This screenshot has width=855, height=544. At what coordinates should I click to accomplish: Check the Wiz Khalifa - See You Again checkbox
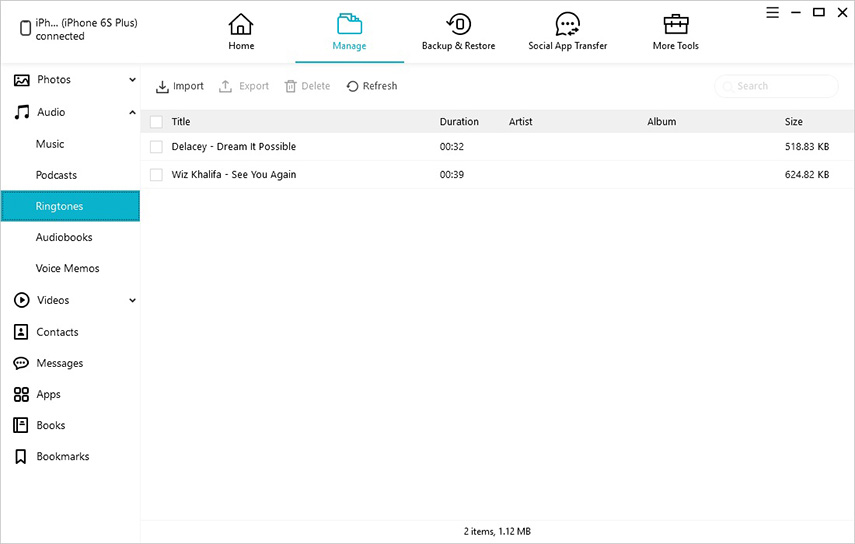(156, 174)
